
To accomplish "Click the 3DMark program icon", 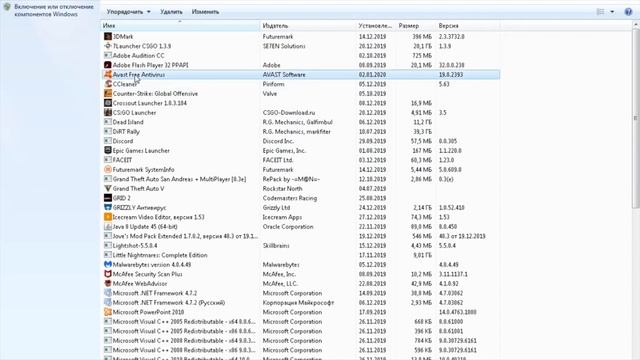I will coord(108,36).
